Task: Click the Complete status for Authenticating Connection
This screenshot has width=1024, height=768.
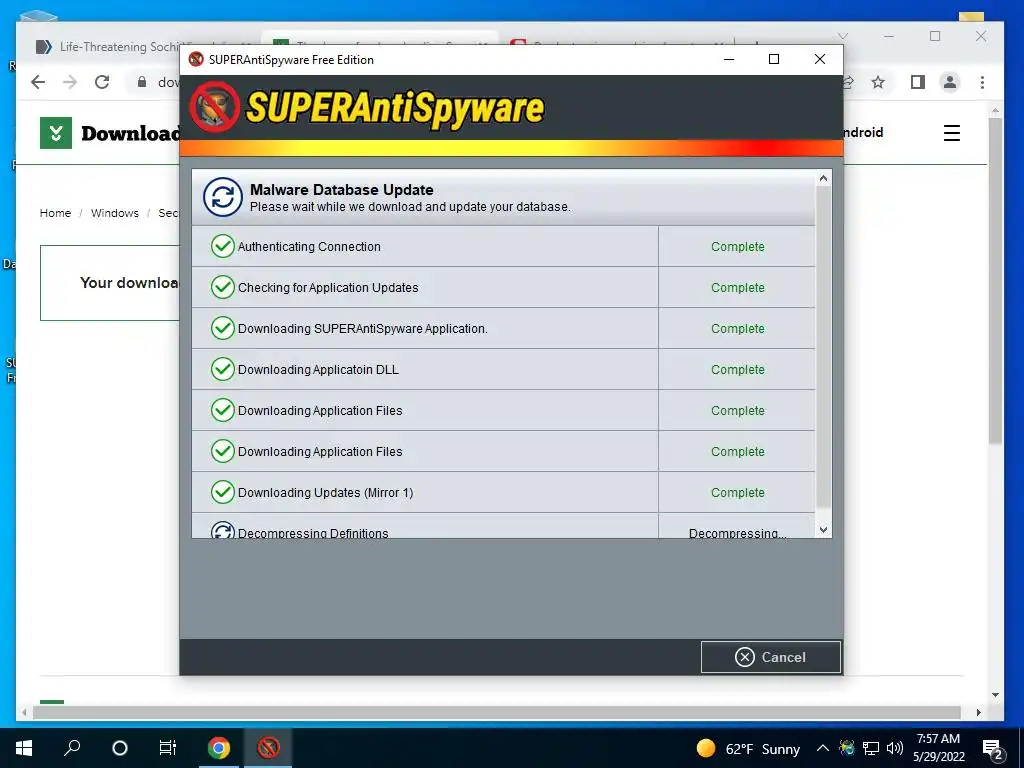Action: (x=737, y=247)
